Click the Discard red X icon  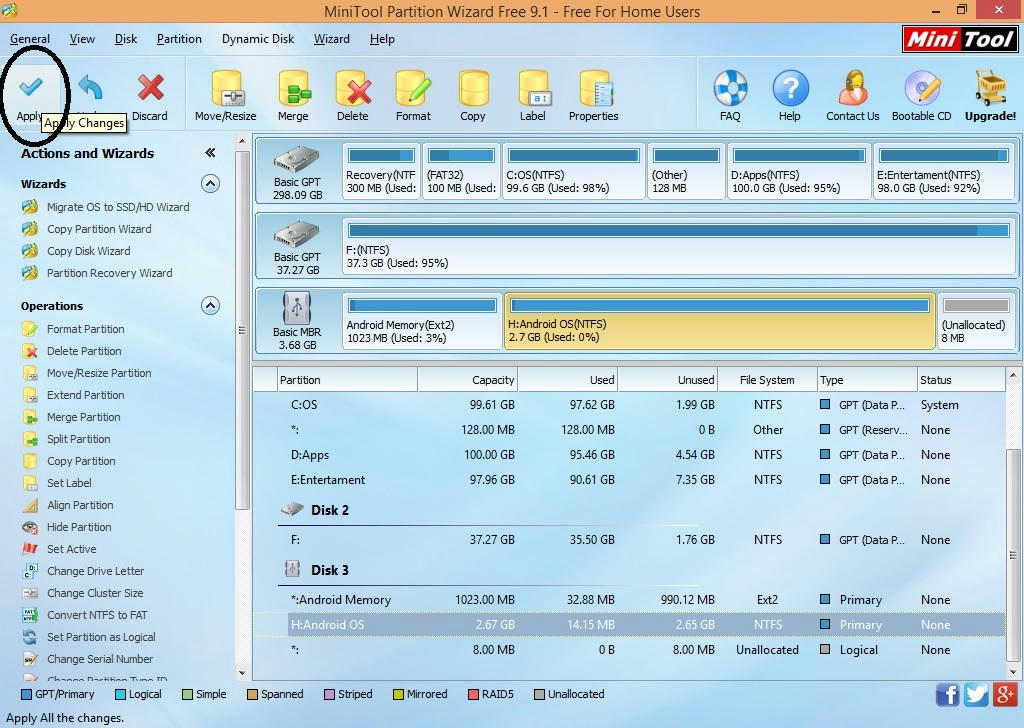(150, 87)
